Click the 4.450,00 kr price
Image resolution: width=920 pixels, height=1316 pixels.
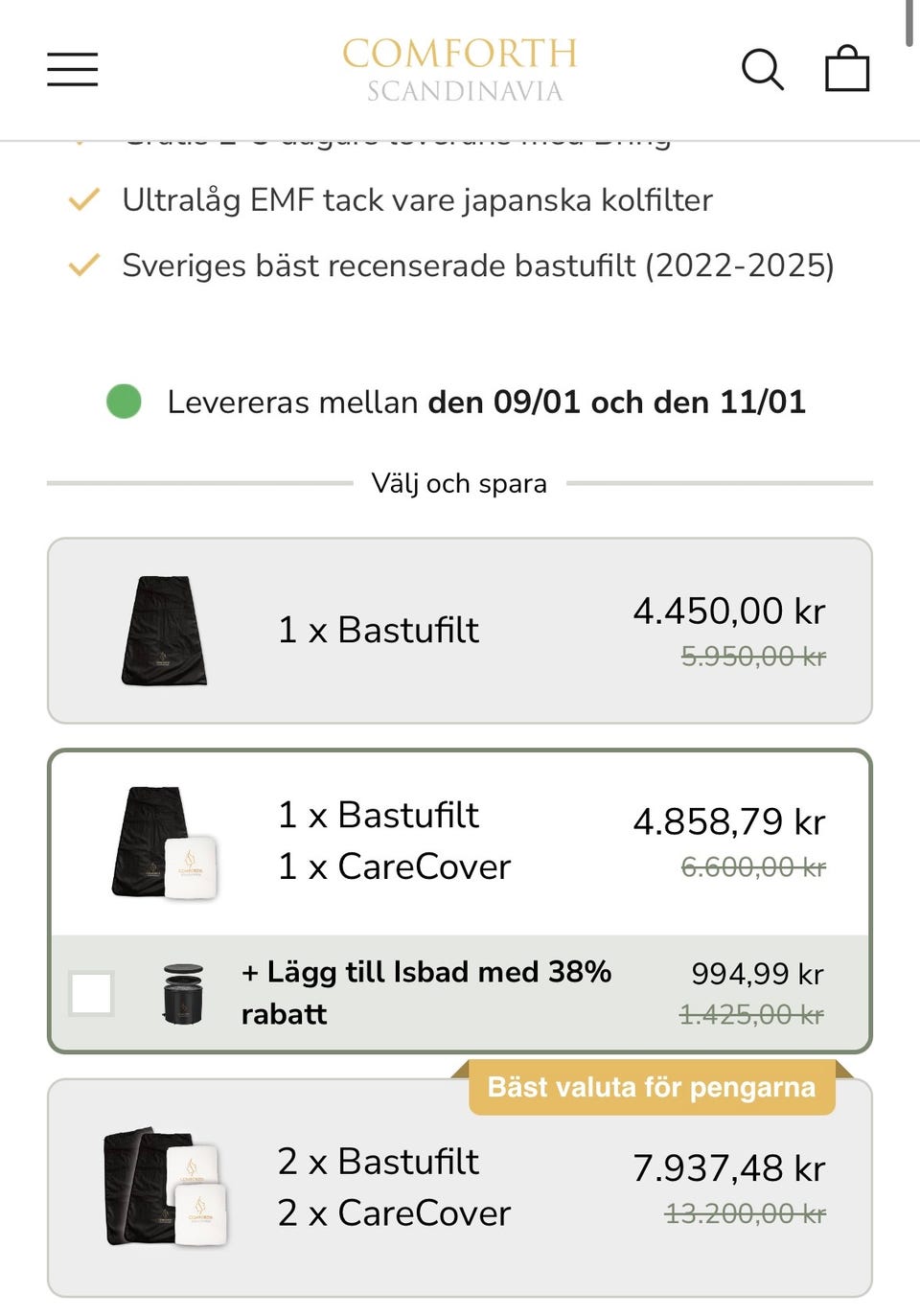pos(728,611)
